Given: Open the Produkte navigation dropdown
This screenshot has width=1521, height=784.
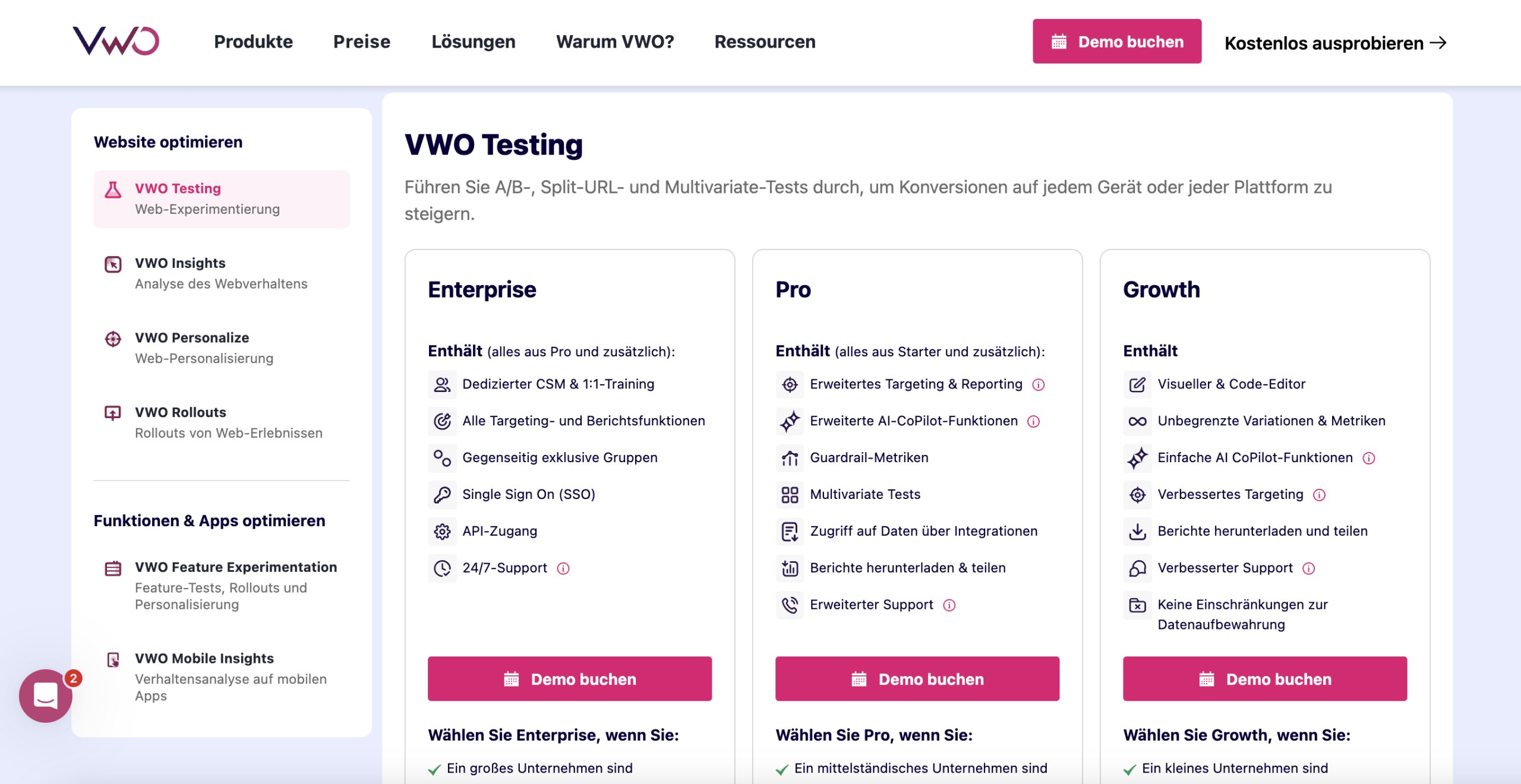Looking at the screenshot, I should (x=253, y=42).
